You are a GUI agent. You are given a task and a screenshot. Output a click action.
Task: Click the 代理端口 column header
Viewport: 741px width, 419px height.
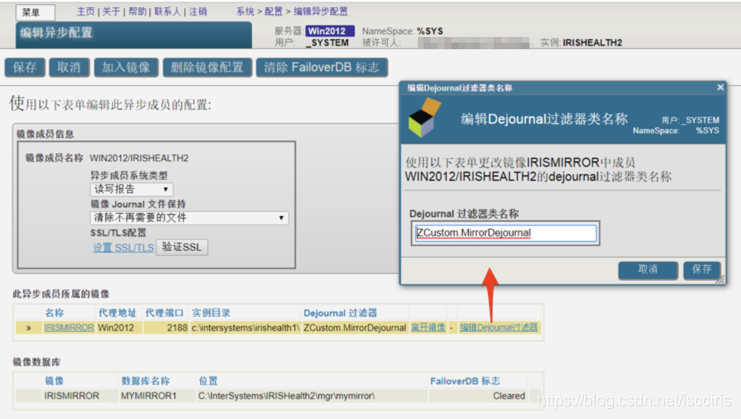pos(164,313)
